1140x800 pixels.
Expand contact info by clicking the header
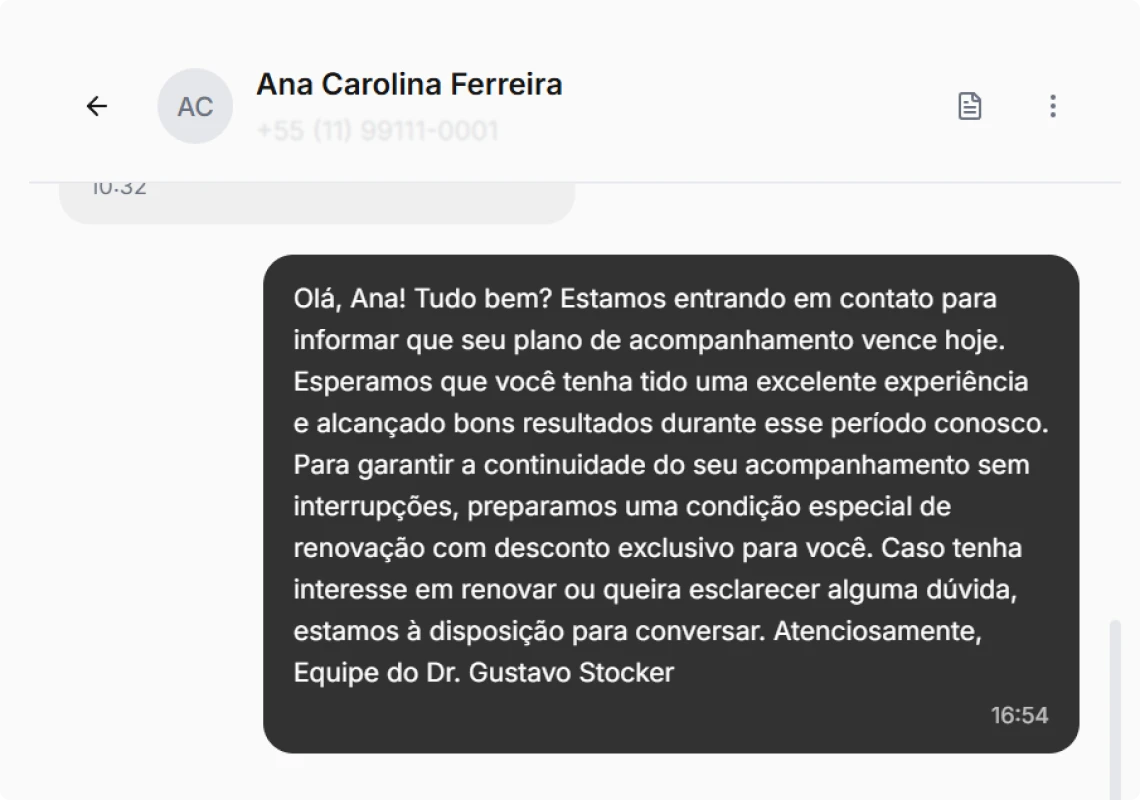[x=410, y=105]
